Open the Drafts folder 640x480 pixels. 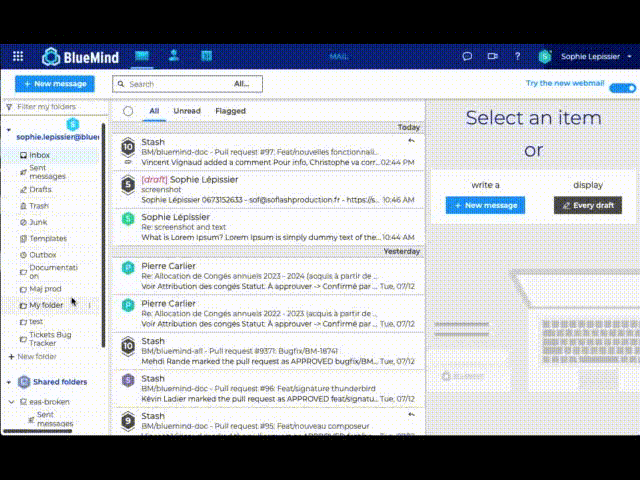pyautogui.click(x=40, y=190)
